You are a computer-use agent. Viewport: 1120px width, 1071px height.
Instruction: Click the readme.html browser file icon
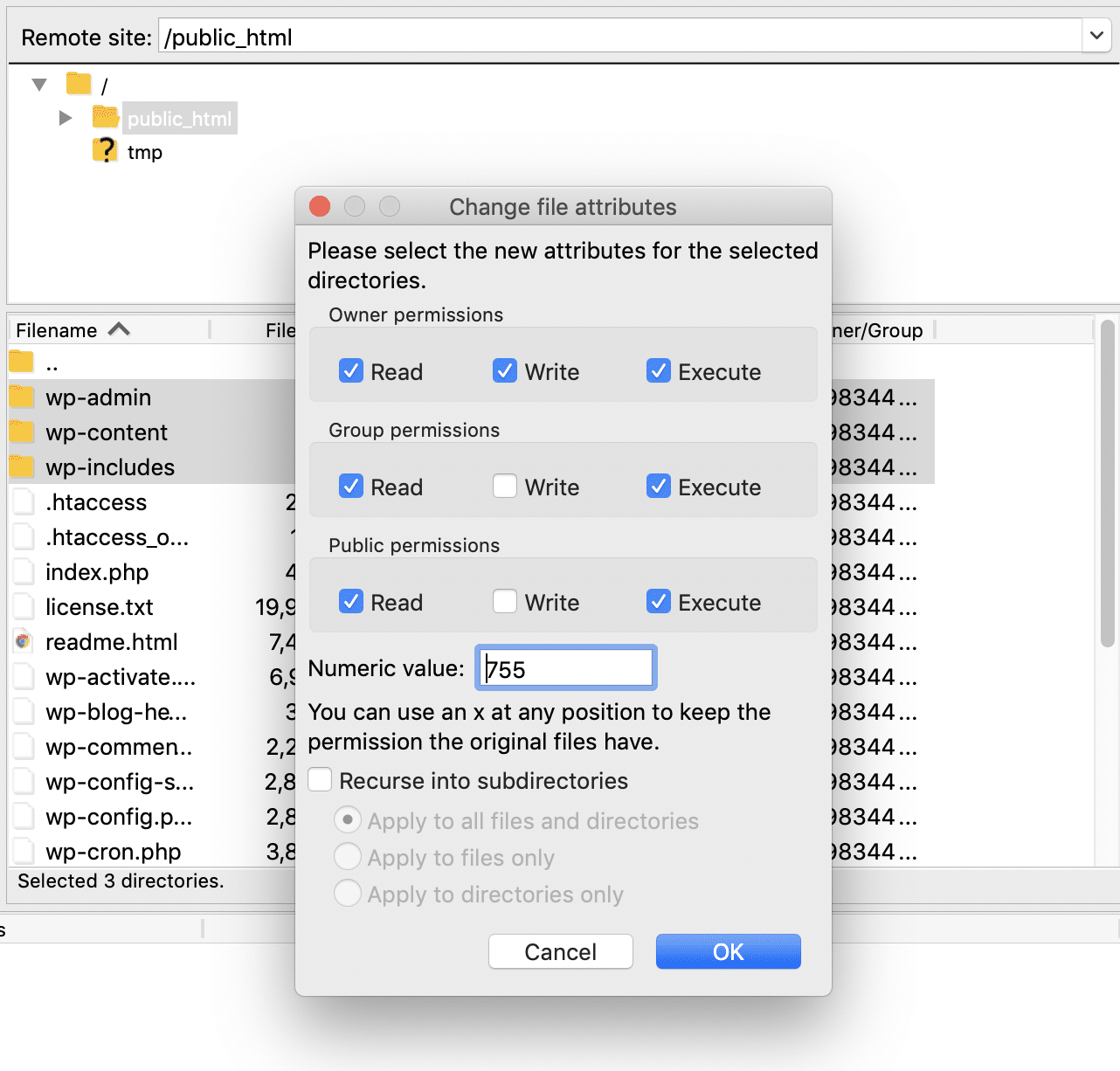pos(23,641)
